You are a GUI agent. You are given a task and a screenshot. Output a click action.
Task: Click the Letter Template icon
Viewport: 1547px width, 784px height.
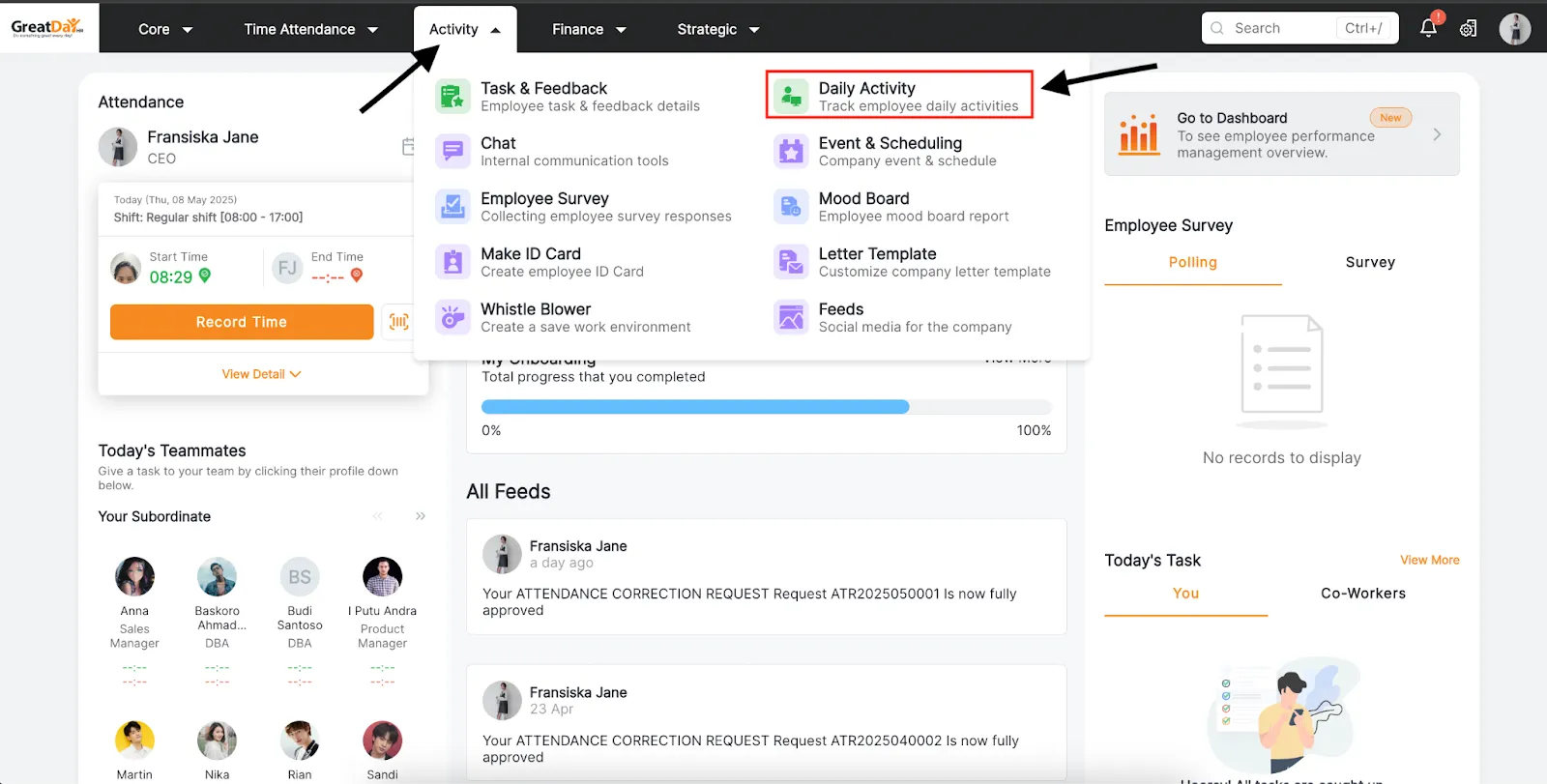[x=790, y=262]
